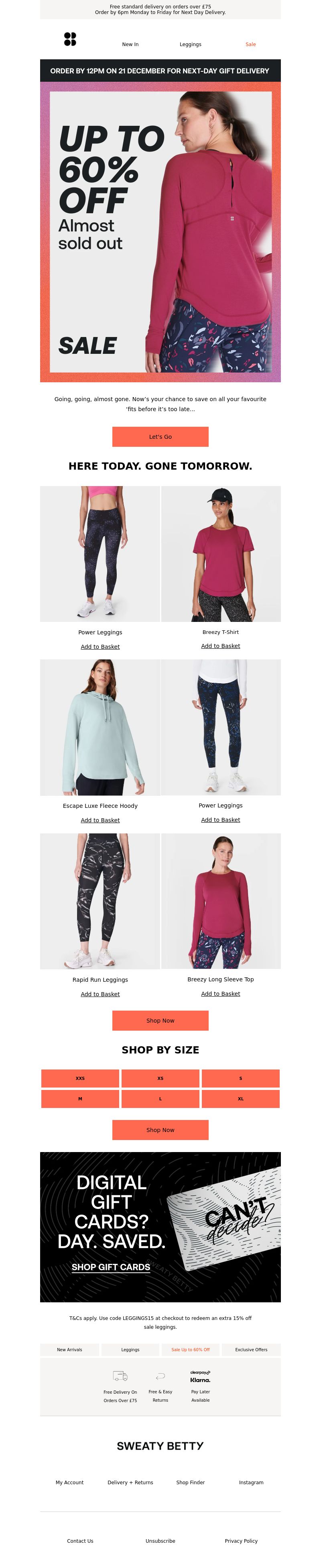321x1568 pixels.
Task: Select the XXS size button
Action: [x=80, y=1078]
